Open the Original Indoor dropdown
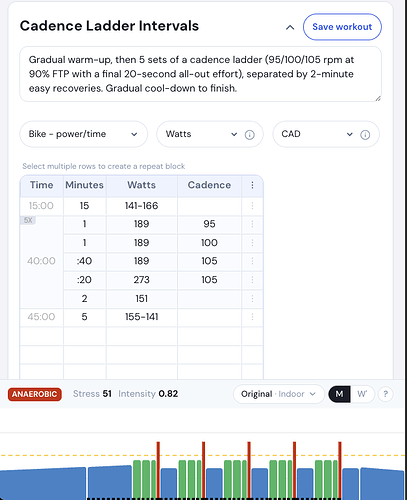The height and width of the screenshot is (500, 407). click(x=279, y=394)
